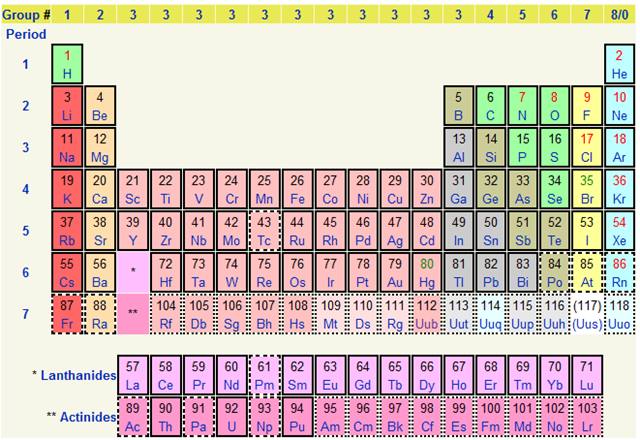Open the Lutetium (Lu) cell
640x440 pixels.
coord(587,375)
